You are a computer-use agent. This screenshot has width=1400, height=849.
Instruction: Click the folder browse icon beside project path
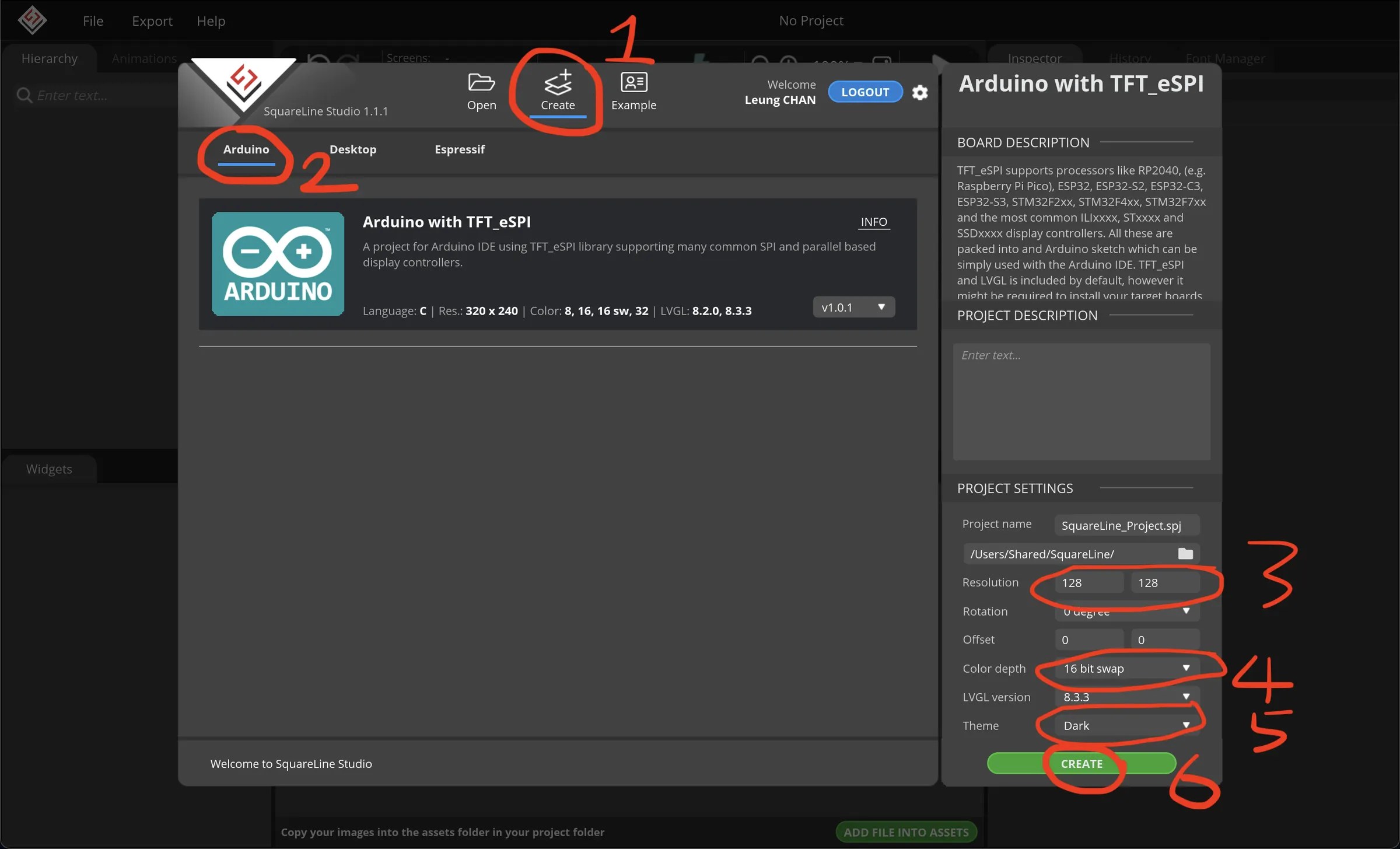click(1185, 554)
